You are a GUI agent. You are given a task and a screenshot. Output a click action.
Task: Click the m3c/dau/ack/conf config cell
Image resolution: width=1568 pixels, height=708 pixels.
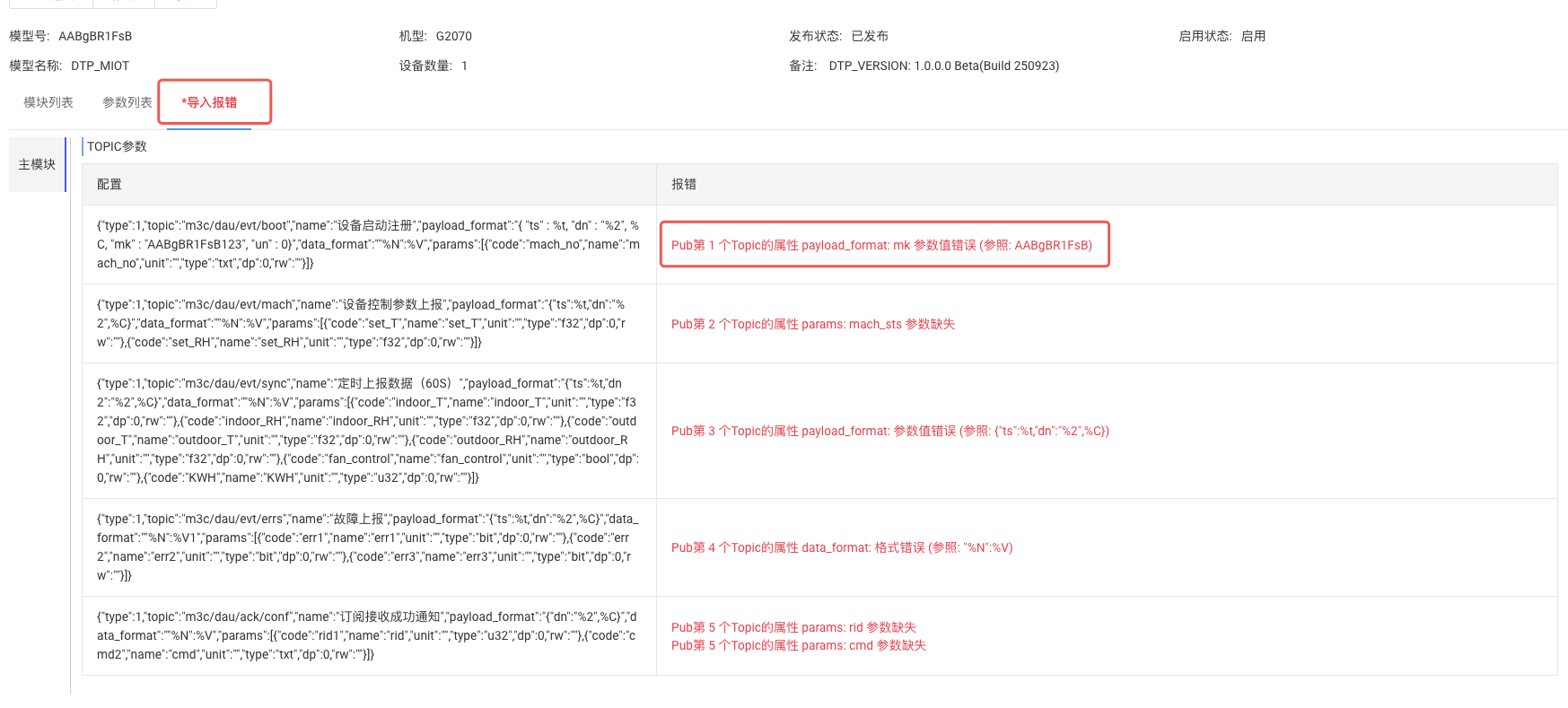pyautogui.click(x=368, y=635)
